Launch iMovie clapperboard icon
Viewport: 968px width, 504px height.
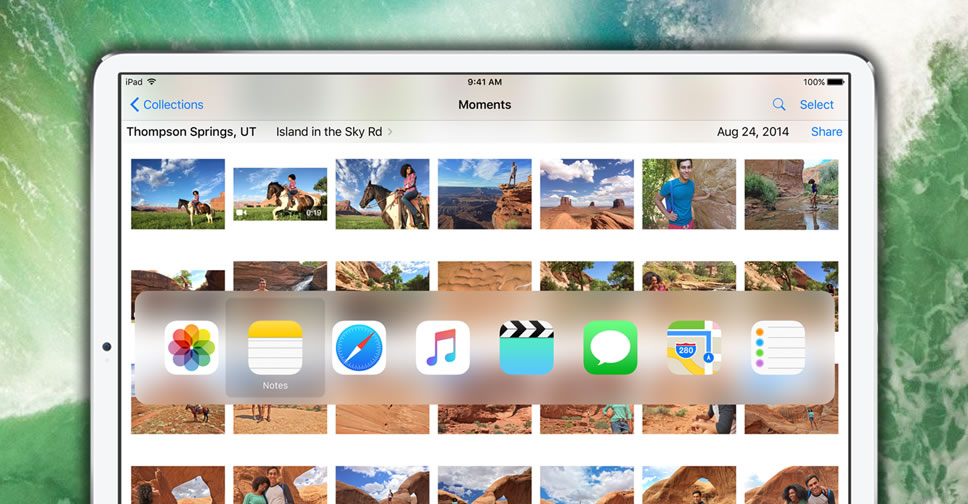point(527,348)
